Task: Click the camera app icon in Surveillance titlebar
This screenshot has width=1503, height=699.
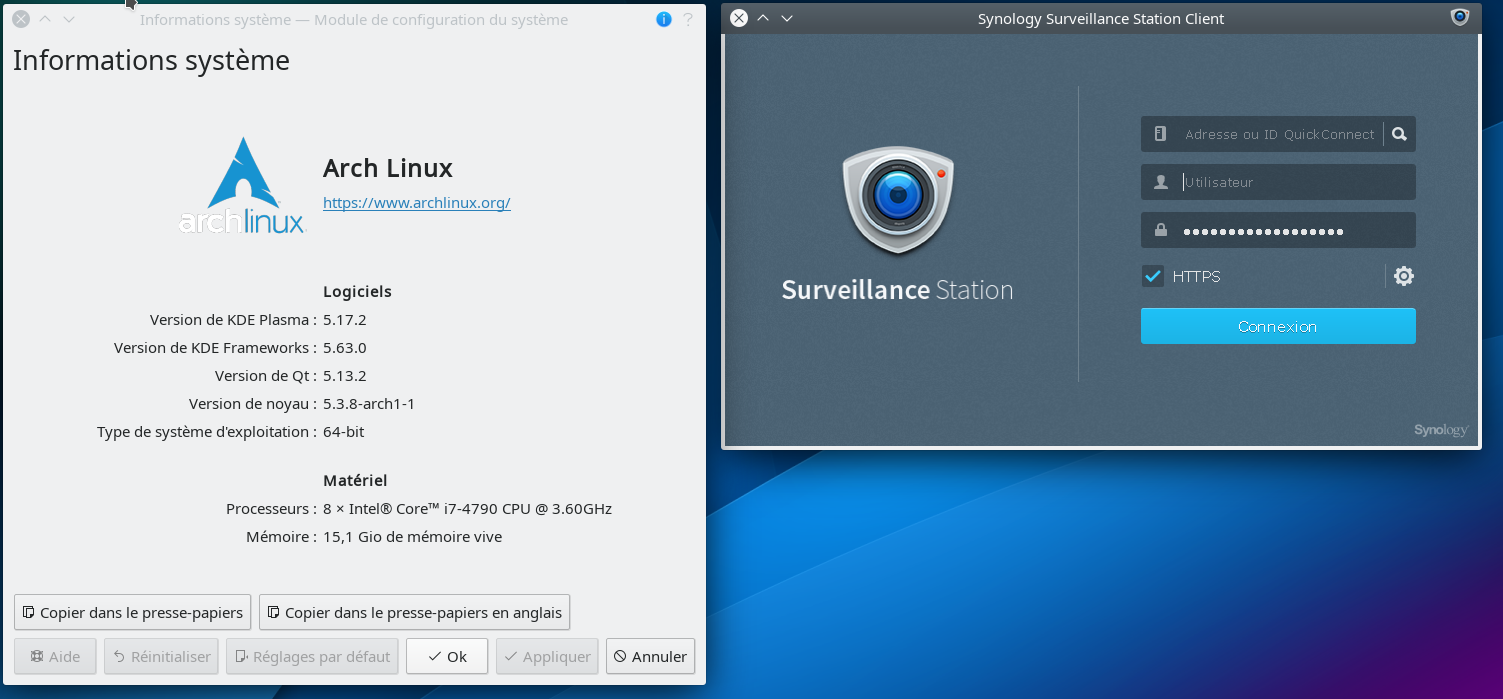Action: point(1460,17)
